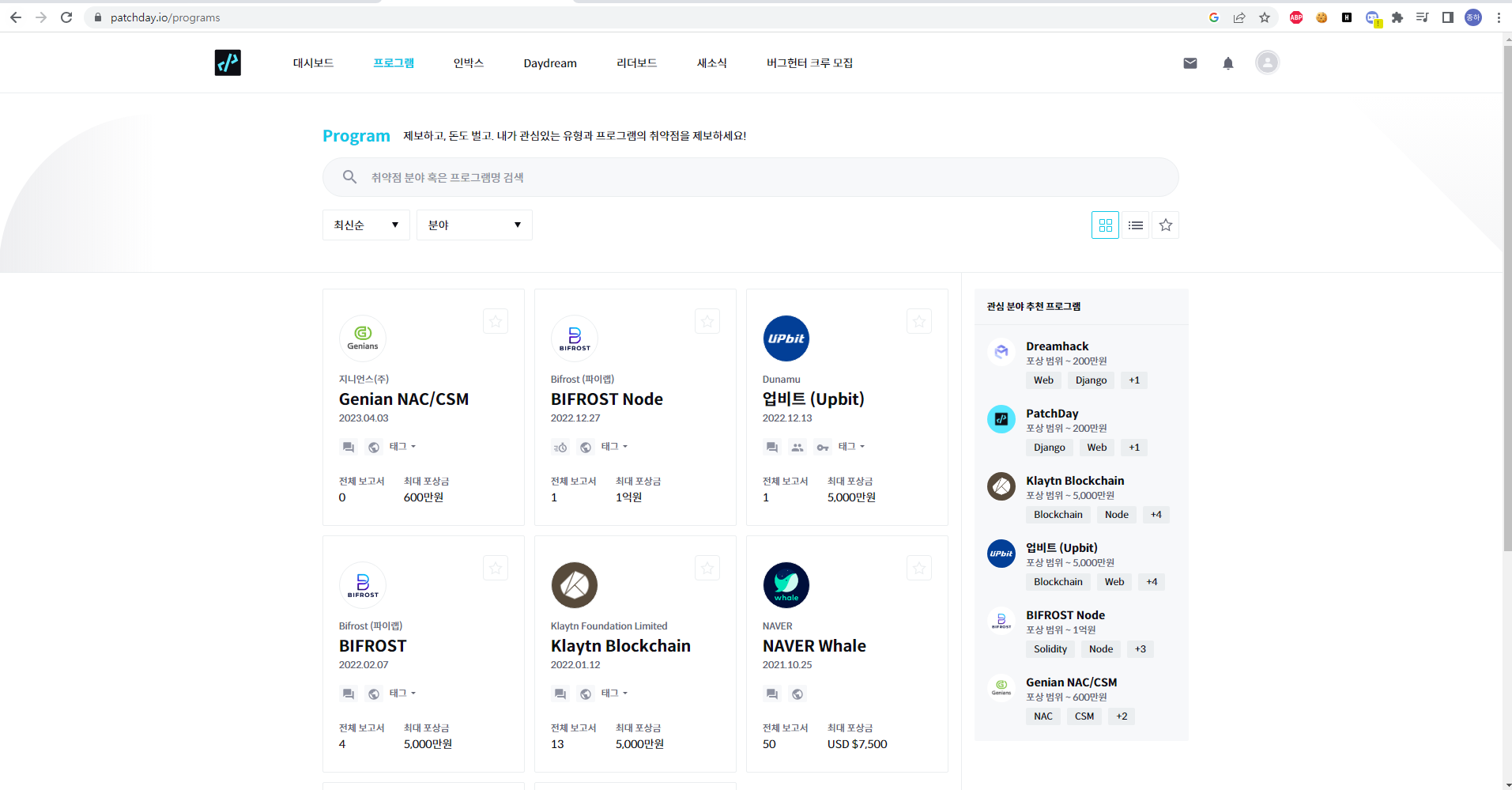Open the 리더보드 menu
This screenshot has width=1512, height=790.
pyautogui.click(x=637, y=63)
